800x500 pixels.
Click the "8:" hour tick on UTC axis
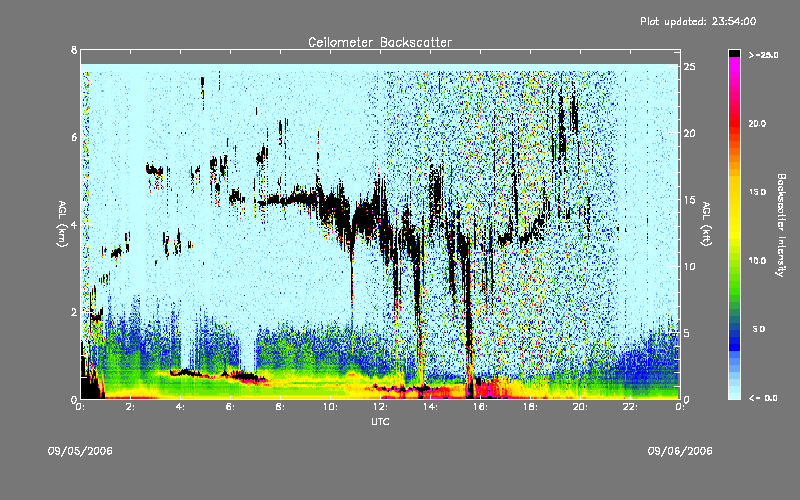[x=280, y=407]
